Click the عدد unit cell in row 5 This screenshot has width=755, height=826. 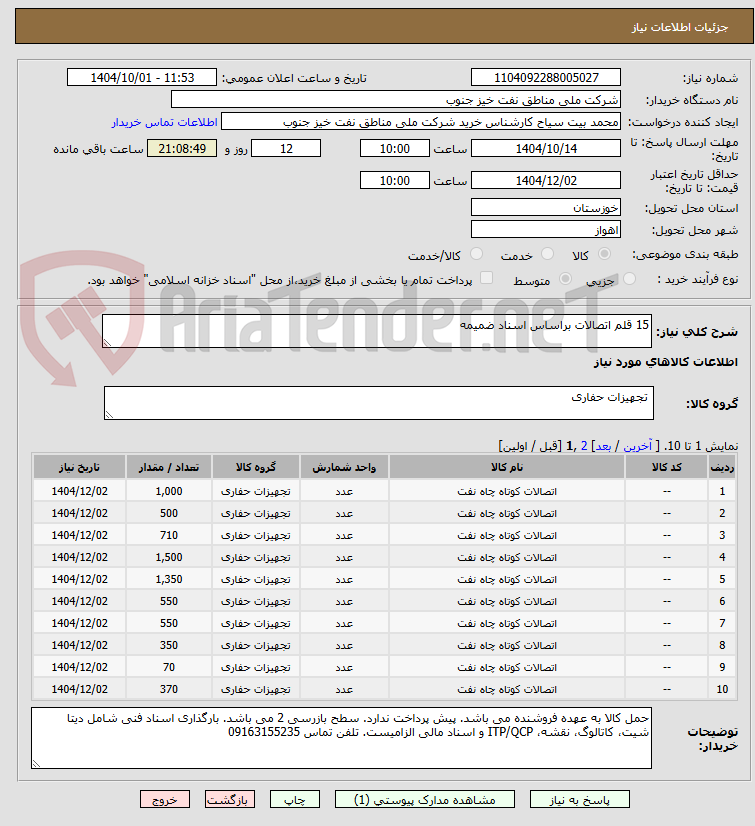click(x=344, y=579)
